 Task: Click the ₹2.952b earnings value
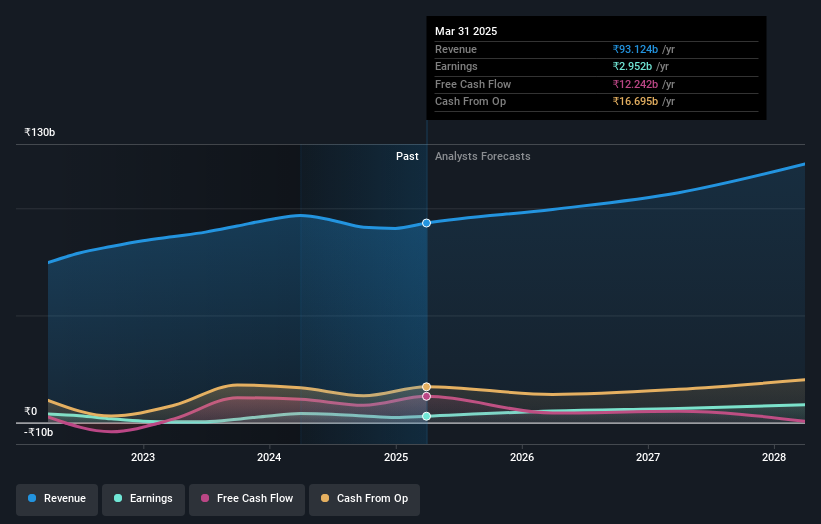click(633, 66)
